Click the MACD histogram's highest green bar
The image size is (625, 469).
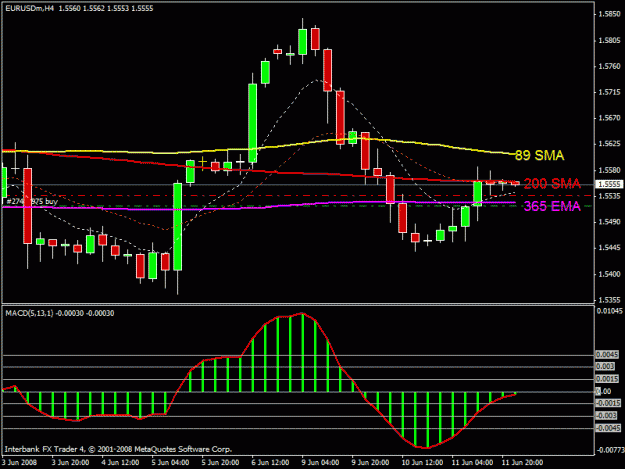tap(303, 353)
